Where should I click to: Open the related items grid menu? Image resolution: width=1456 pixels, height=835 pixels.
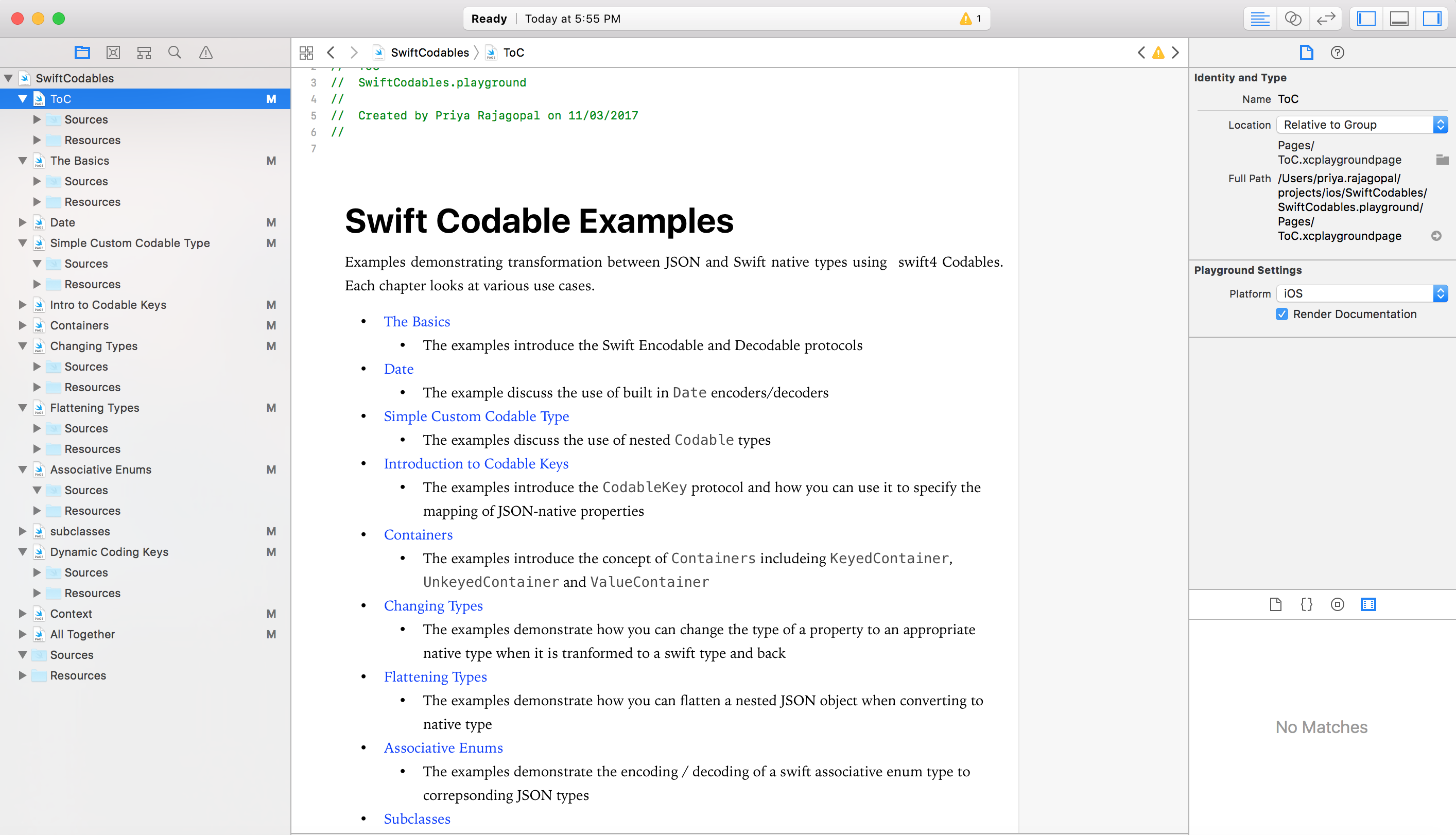[306, 53]
